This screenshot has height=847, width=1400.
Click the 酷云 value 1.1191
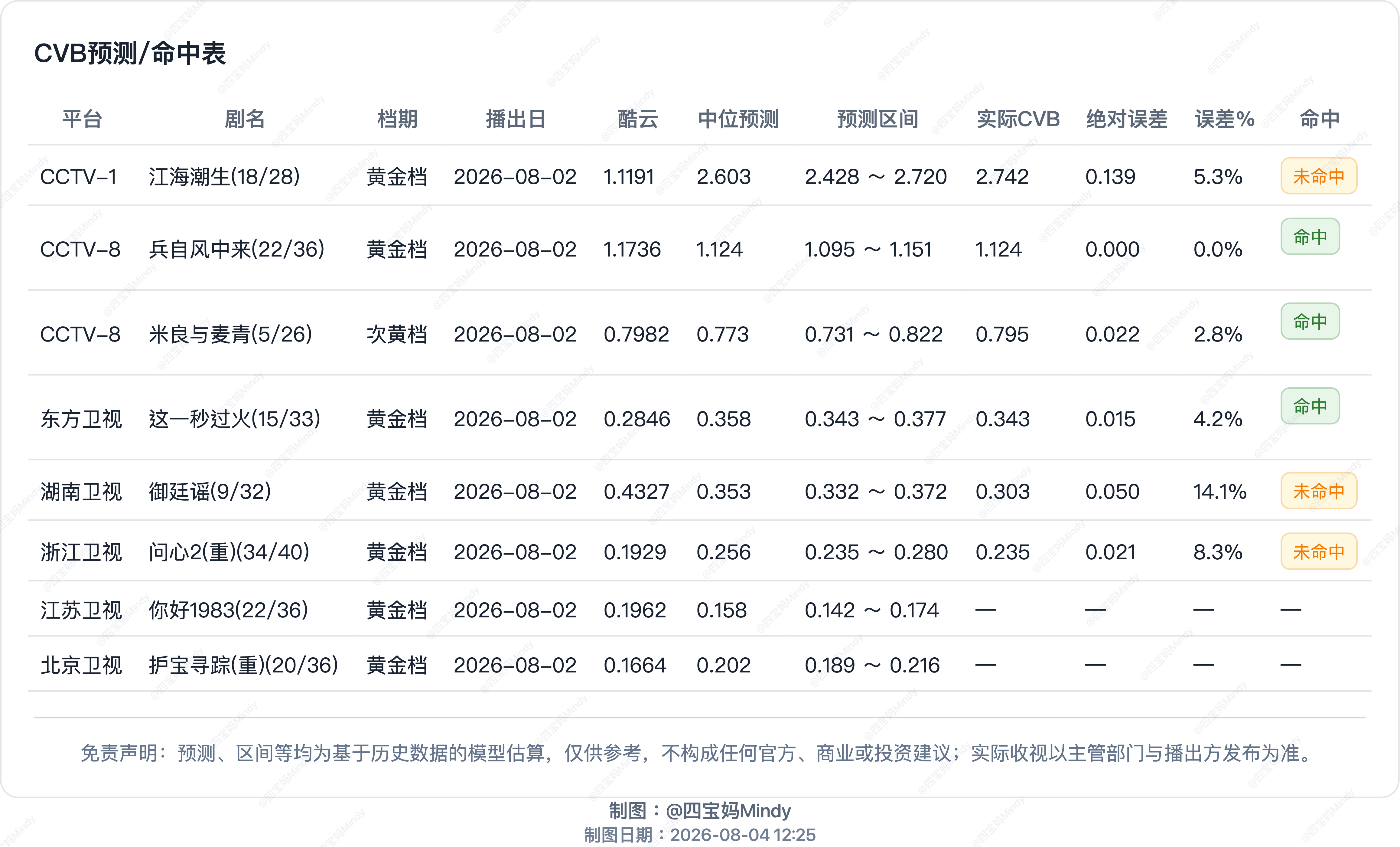pyautogui.click(x=628, y=177)
